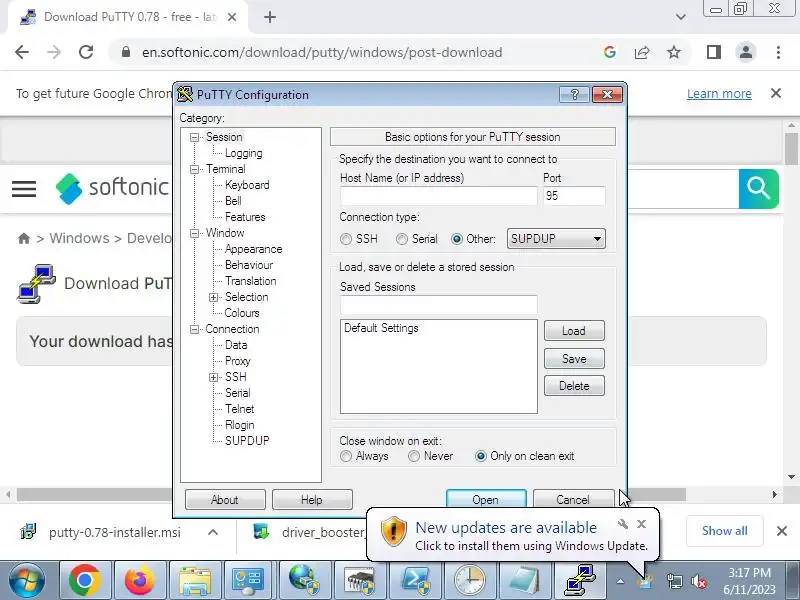800x600 pixels.
Task: Collapse the Connection tree node
Action: [x=194, y=330]
